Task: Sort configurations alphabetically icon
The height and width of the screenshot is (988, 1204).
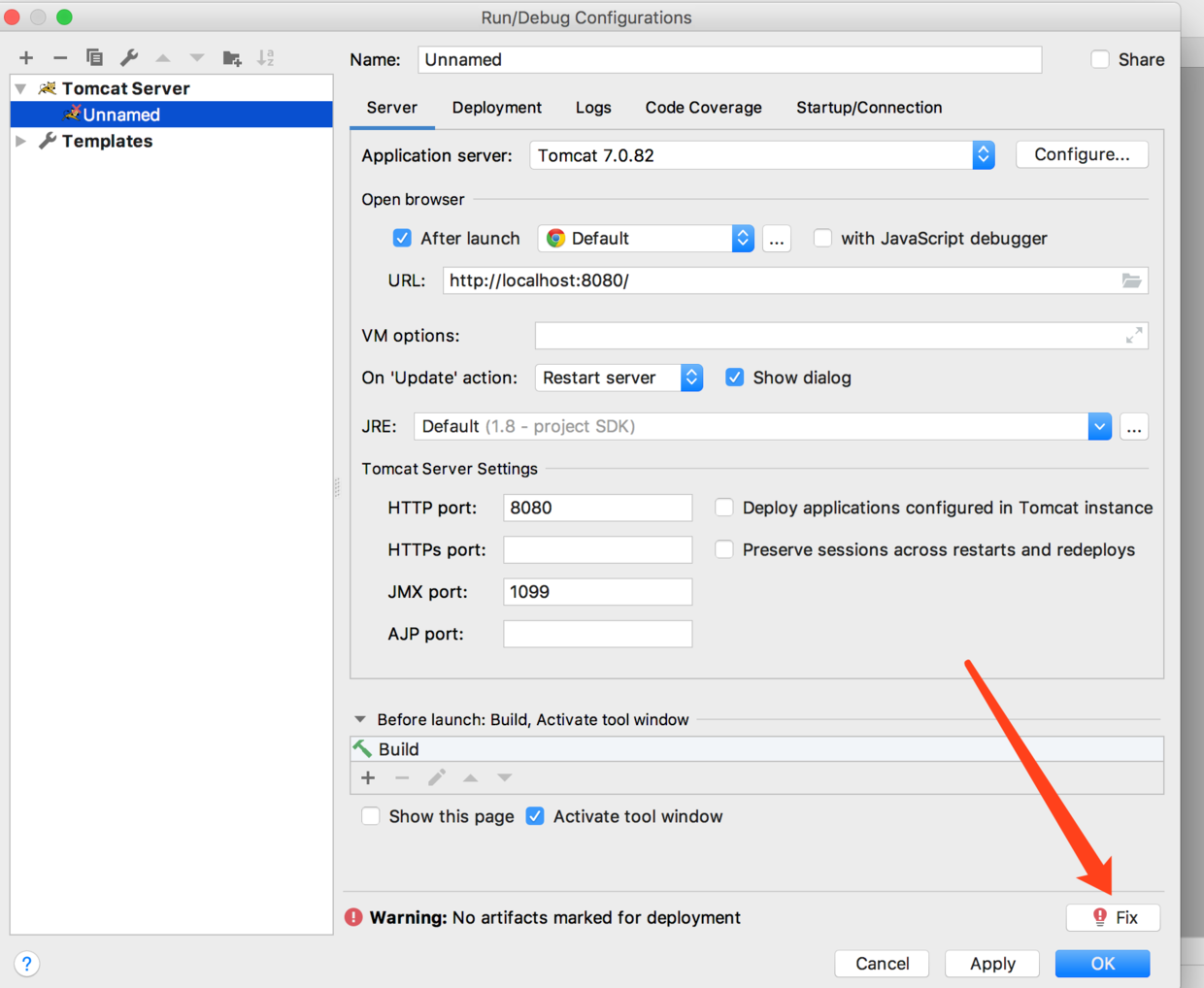Action: (x=266, y=58)
